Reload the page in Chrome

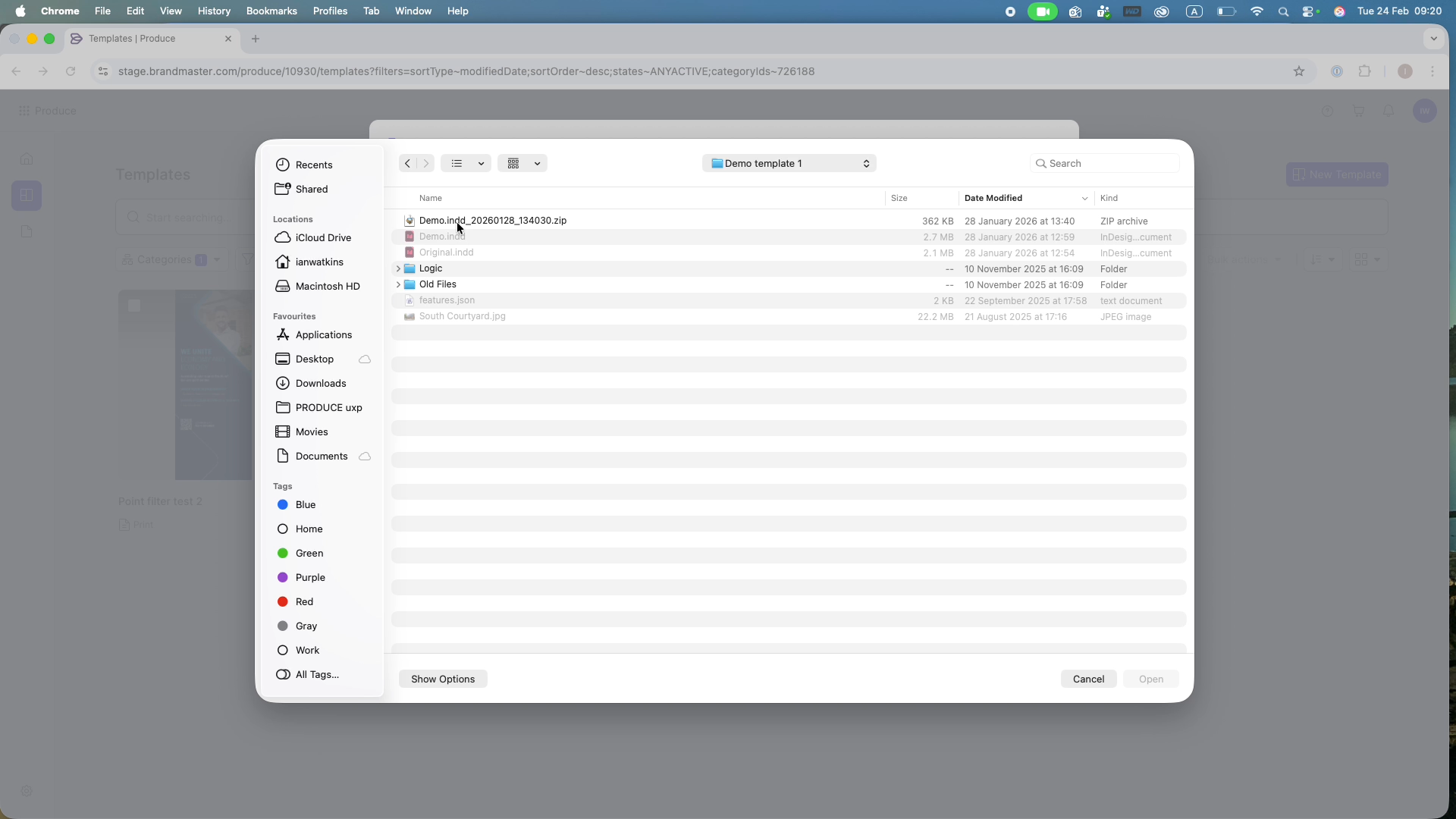71,71
